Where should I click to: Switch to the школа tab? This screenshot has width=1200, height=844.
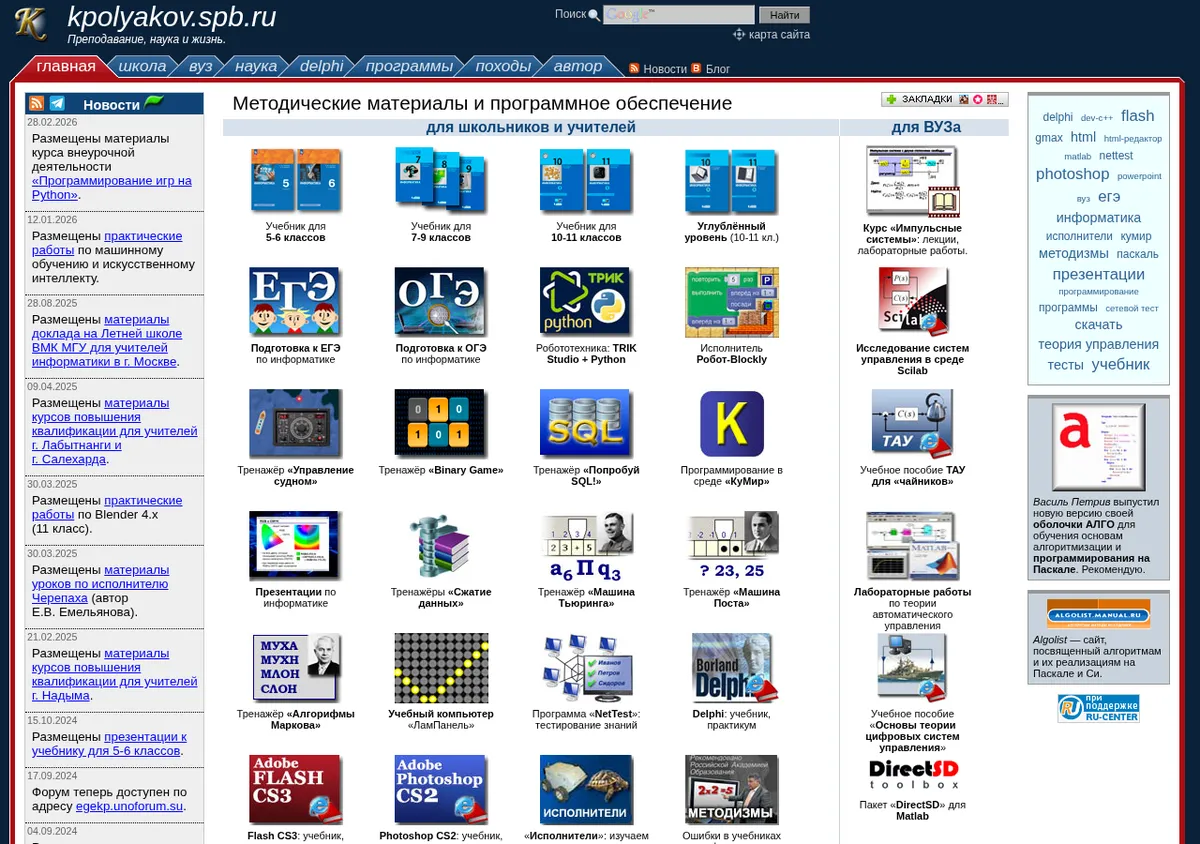pyautogui.click(x=142, y=66)
